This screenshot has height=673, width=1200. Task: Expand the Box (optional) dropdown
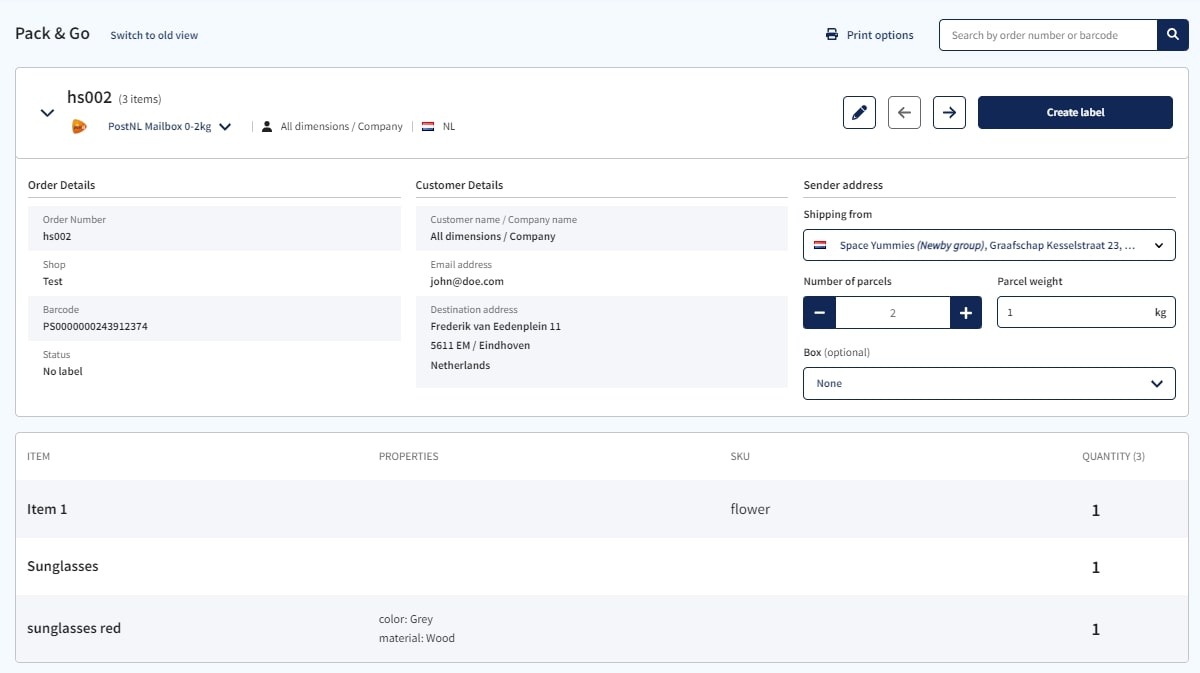(x=989, y=384)
